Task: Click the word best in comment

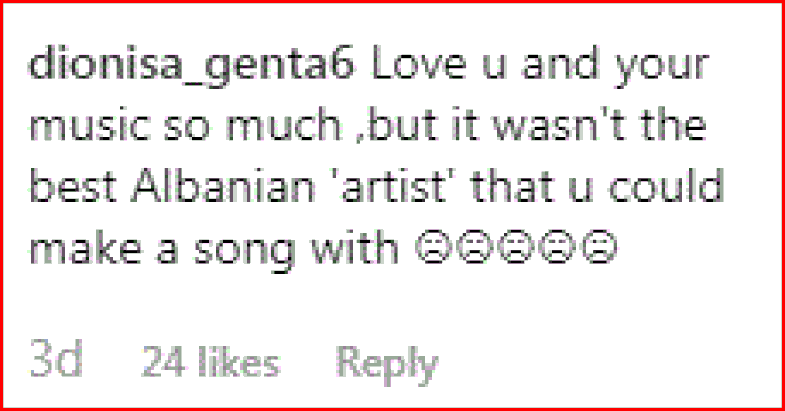Action: point(73,185)
